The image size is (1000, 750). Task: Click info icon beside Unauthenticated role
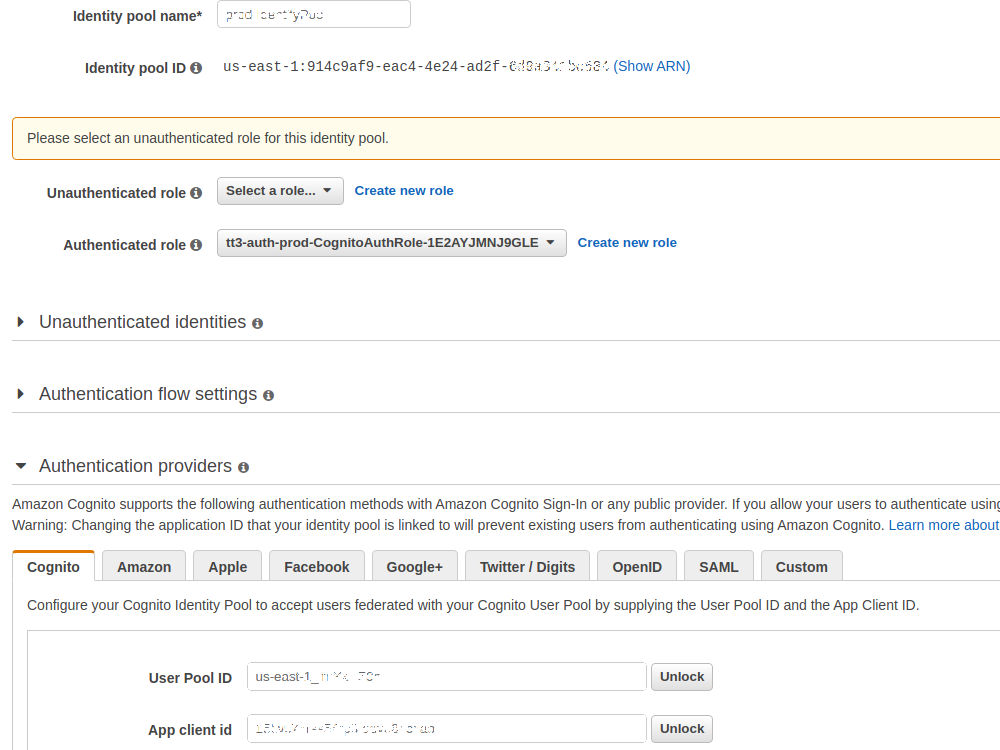196,193
